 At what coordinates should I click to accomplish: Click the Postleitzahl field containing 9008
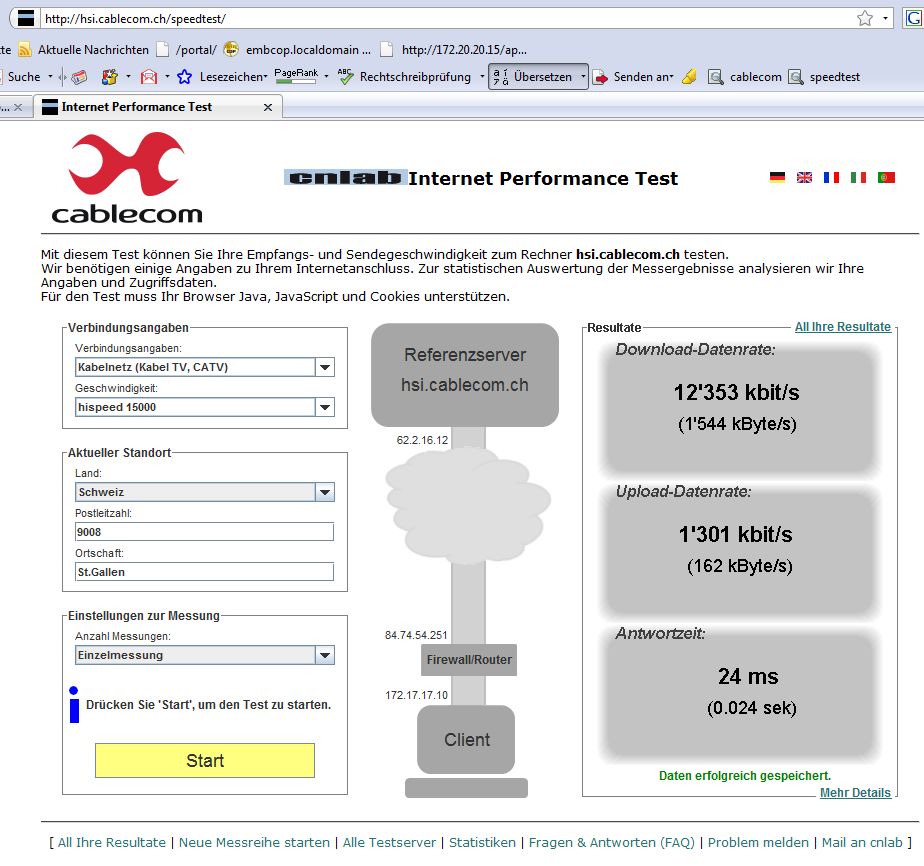pos(204,531)
